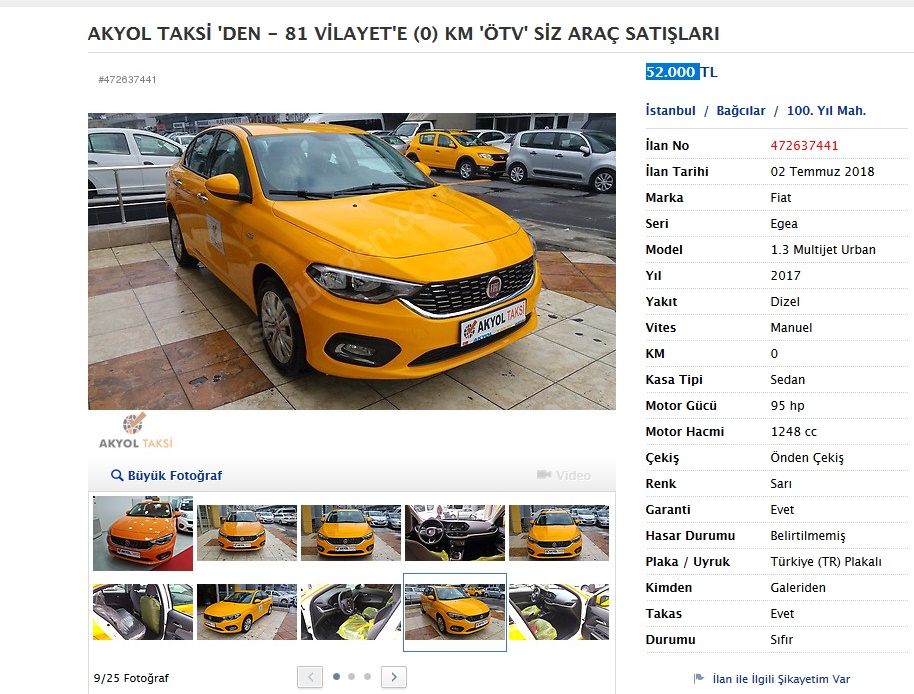Image resolution: width=914 pixels, height=694 pixels.
Task: Open the dashboard interior thumbnail in the top row
Action: (454, 532)
